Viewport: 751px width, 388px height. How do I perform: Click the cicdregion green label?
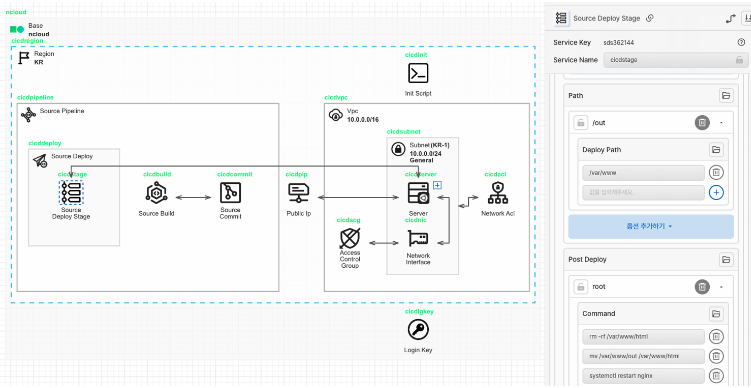coord(27,41)
